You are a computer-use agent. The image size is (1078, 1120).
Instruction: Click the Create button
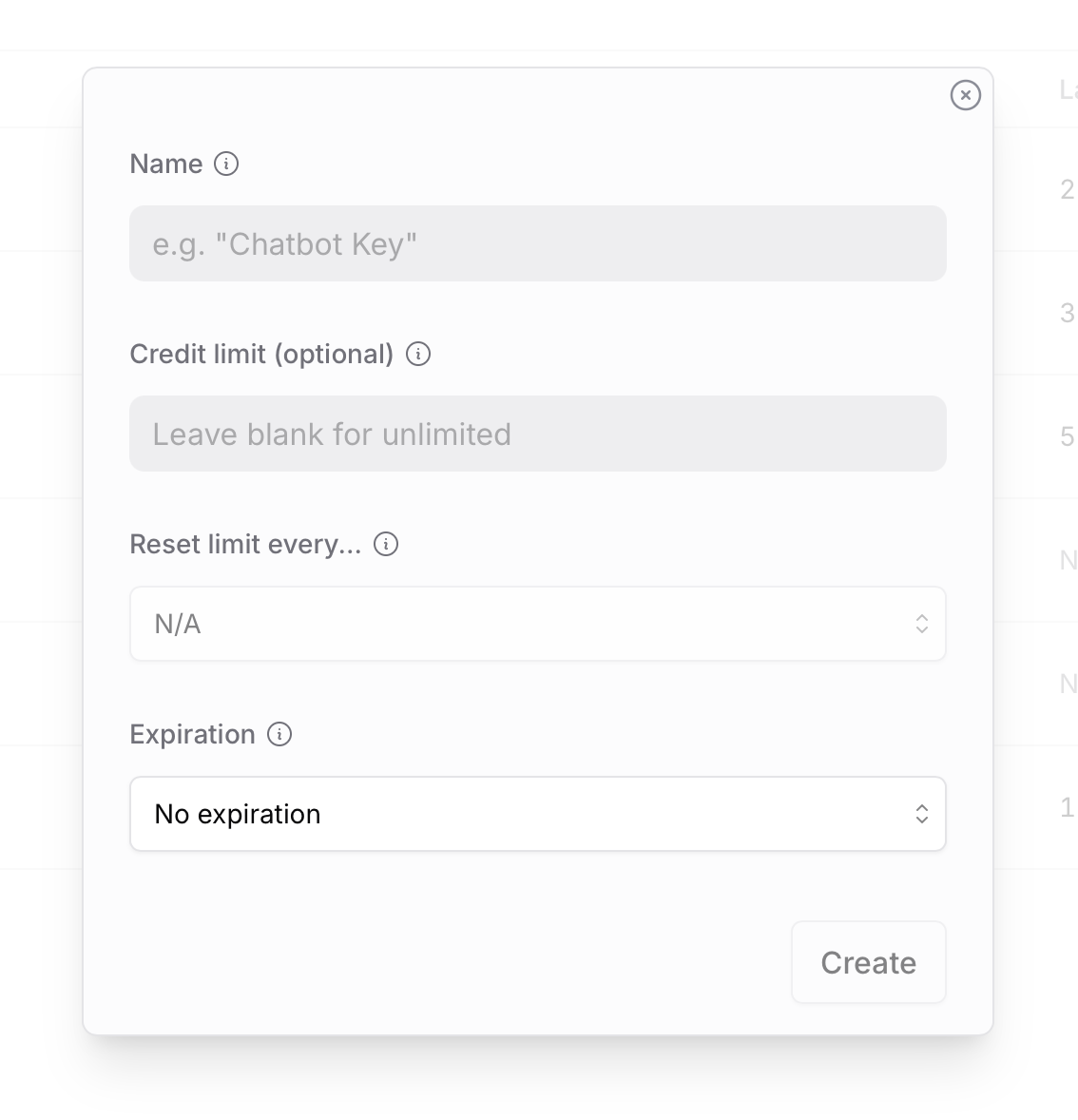868,962
